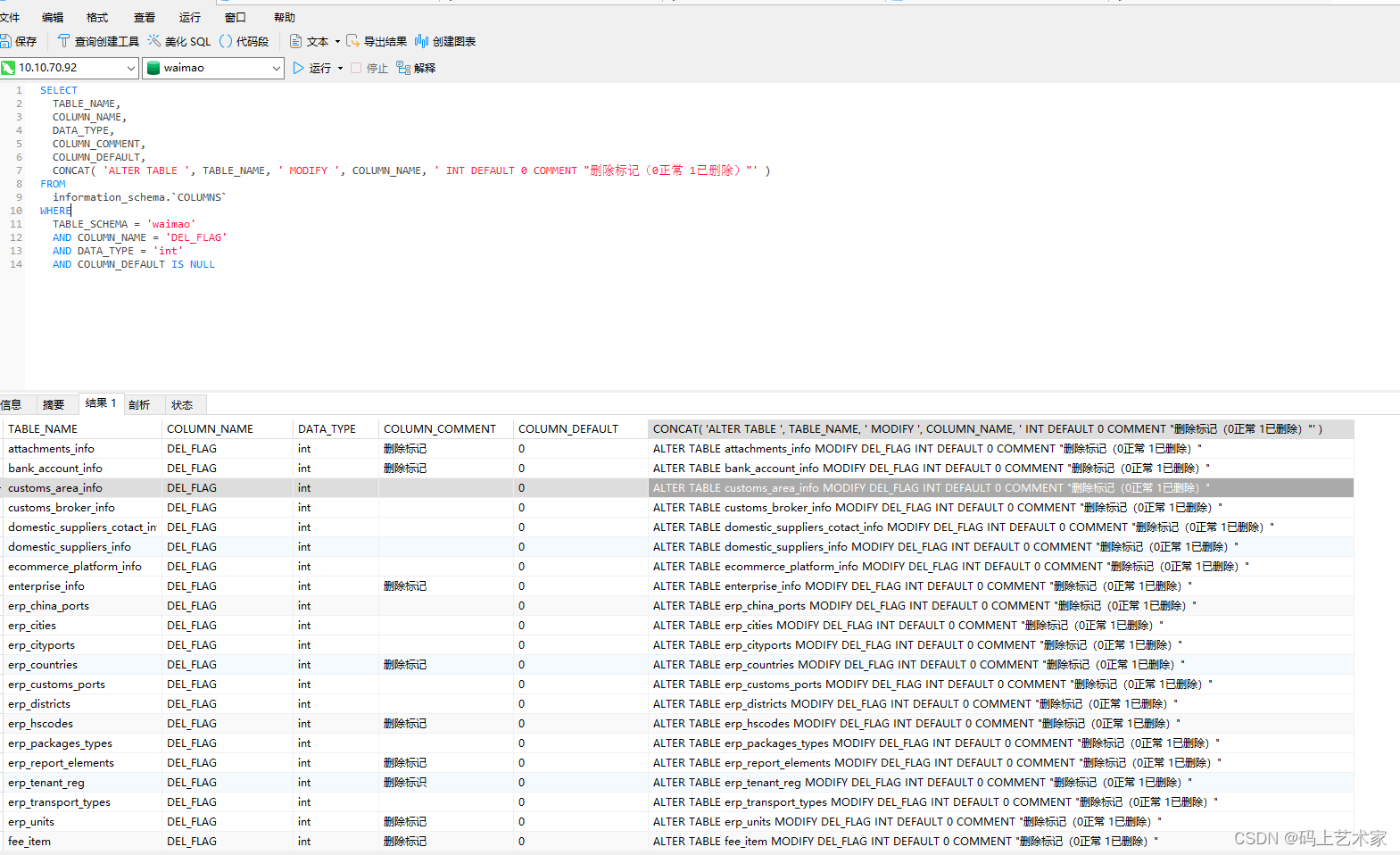Click the Explain (解释) button
The image size is (1400, 855).
tap(416, 68)
